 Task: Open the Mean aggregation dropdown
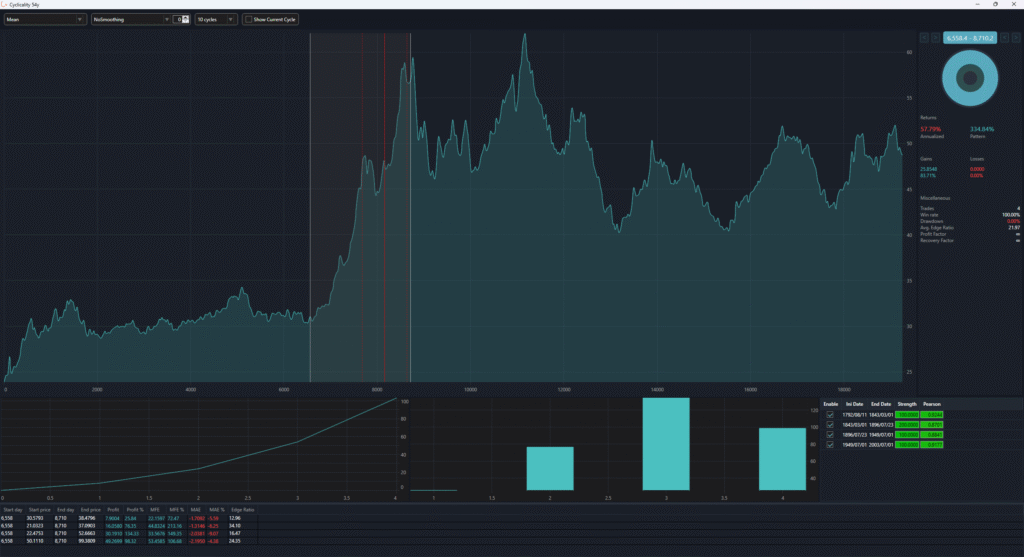(x=45, y=19)
